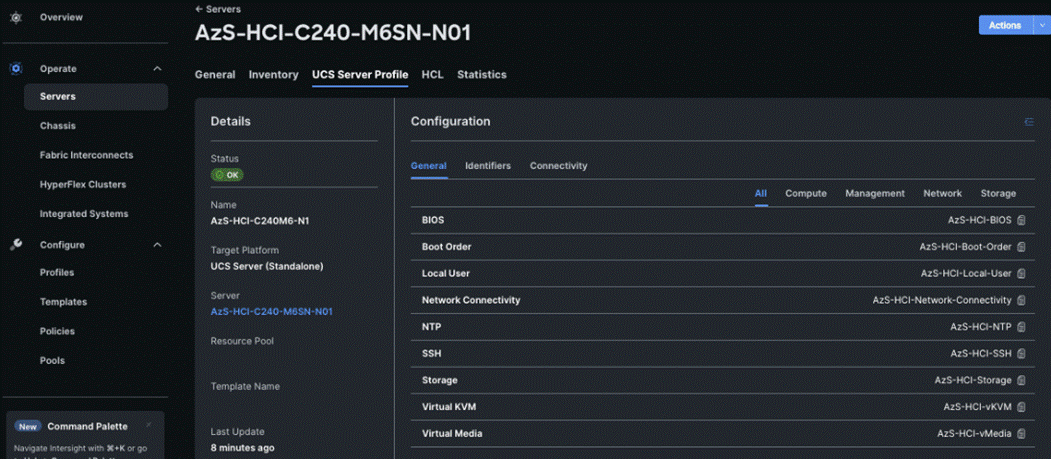Viewport: 1051px width, 459px height.
Task: Filter policies by Network
Action: click(x=942, y=193)
